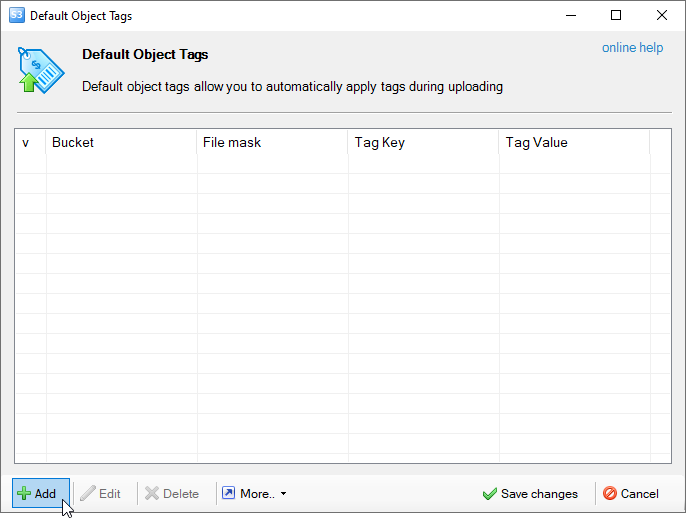This screenshot has height=531, width=686.
Task: Click the v column header
Action: click(x=31, y=142)
